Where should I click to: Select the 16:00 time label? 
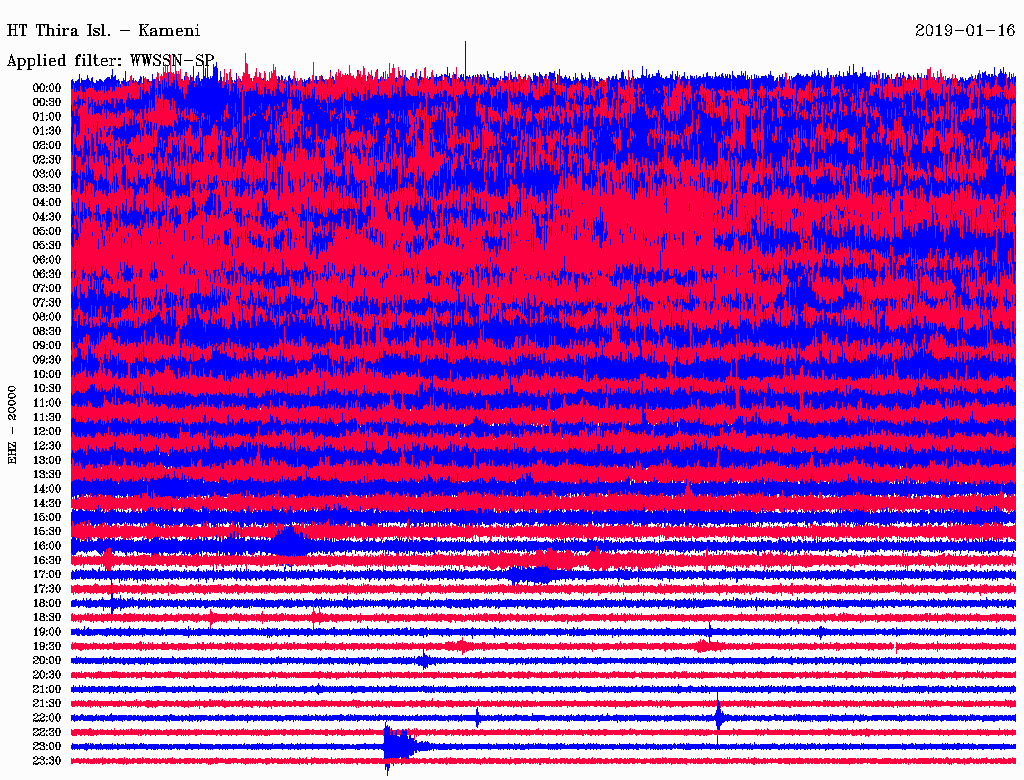[47, 546]
